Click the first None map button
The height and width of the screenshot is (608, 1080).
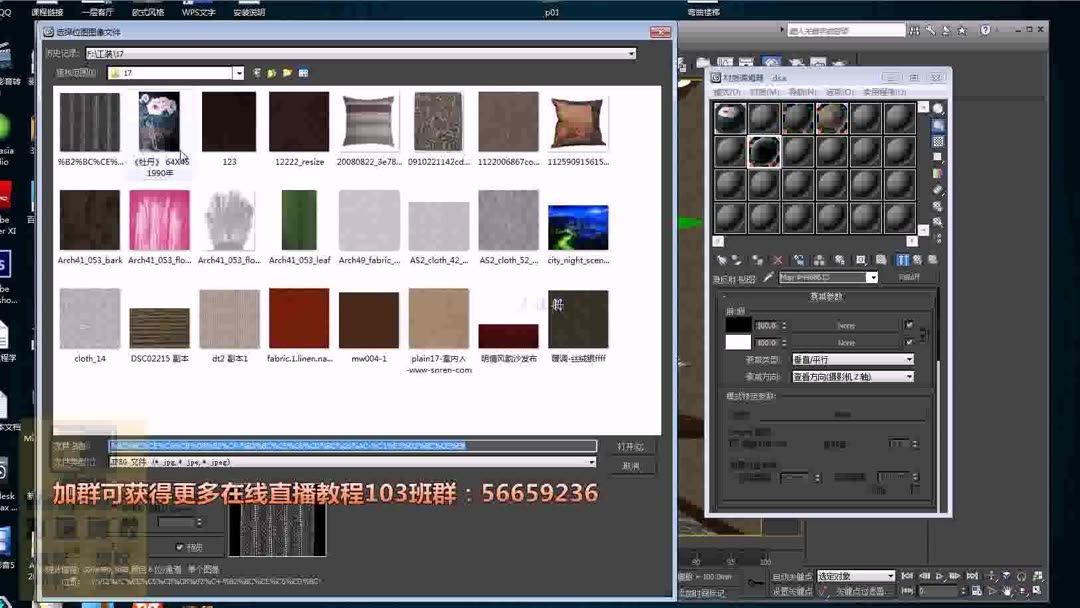point(847,325)
